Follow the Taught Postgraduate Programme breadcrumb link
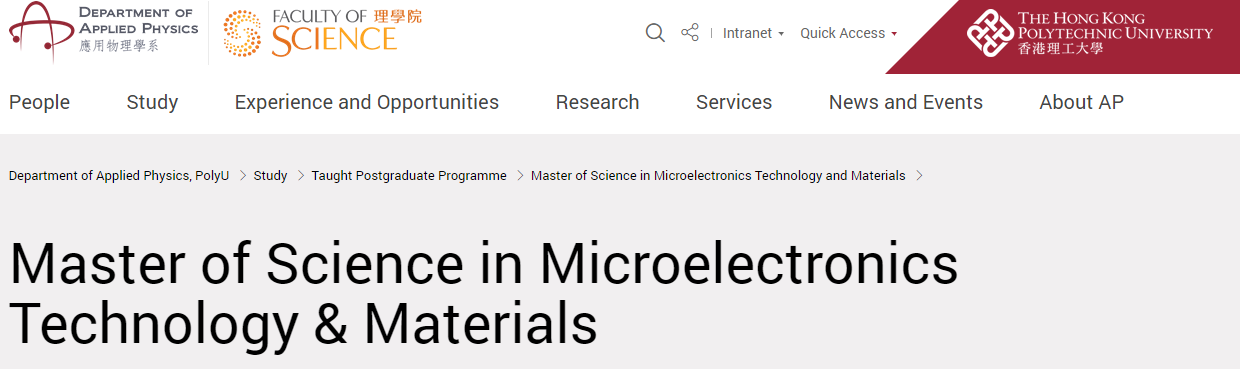The height and width of the screenshot is (369, 1240). tap(409, 176)
